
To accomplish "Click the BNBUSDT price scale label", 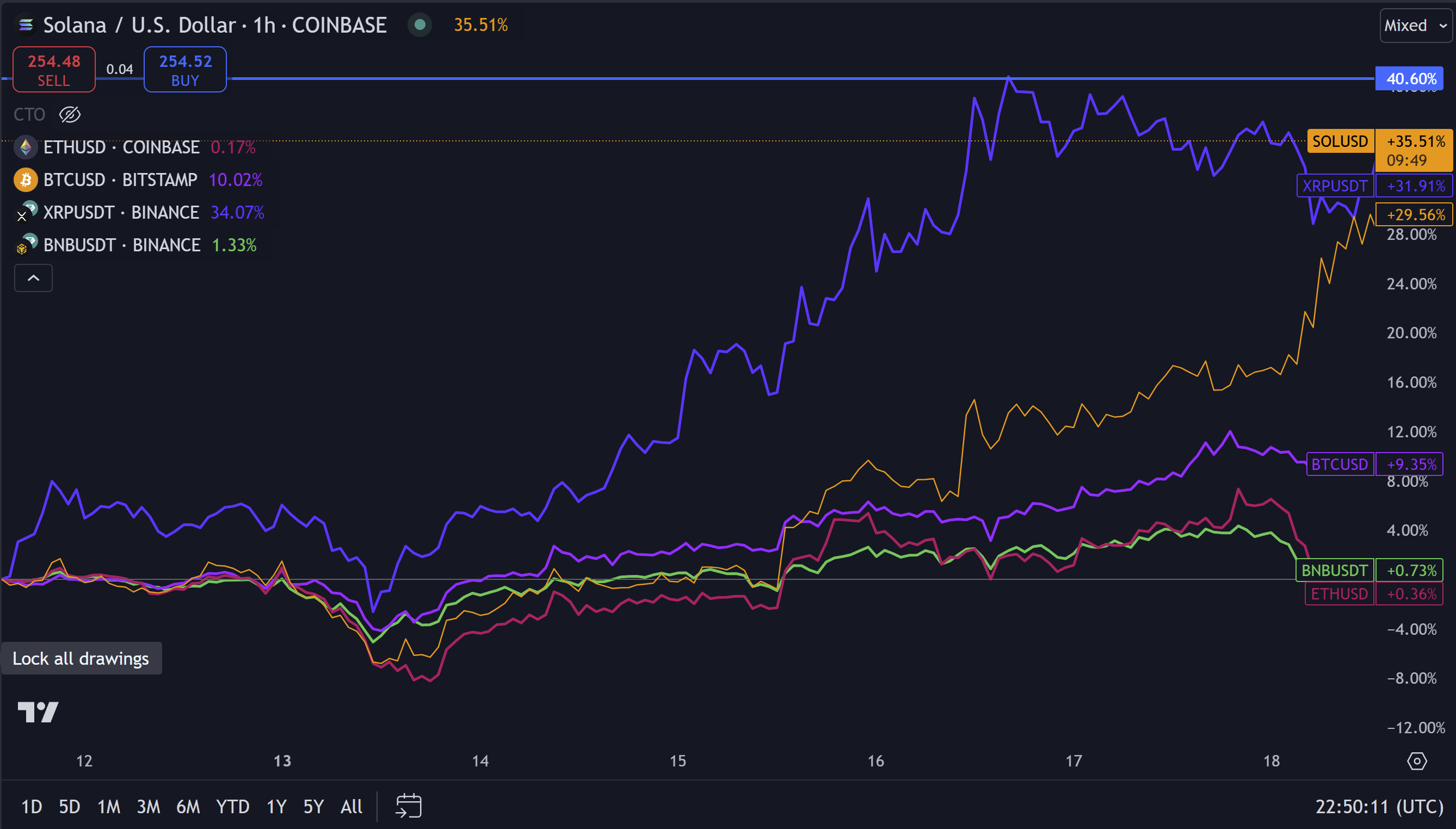I will [1335, 570].
